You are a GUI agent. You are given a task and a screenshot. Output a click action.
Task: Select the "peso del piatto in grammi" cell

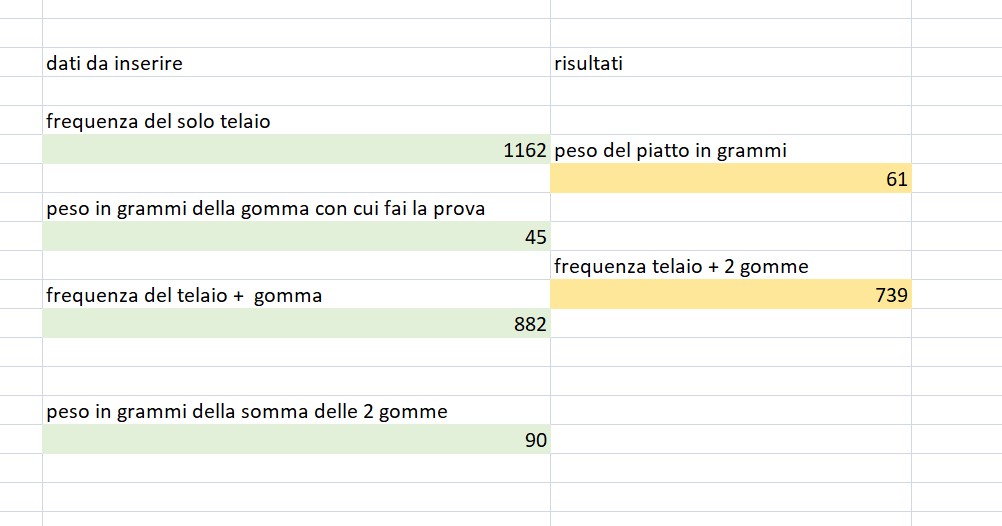(670, 150)
